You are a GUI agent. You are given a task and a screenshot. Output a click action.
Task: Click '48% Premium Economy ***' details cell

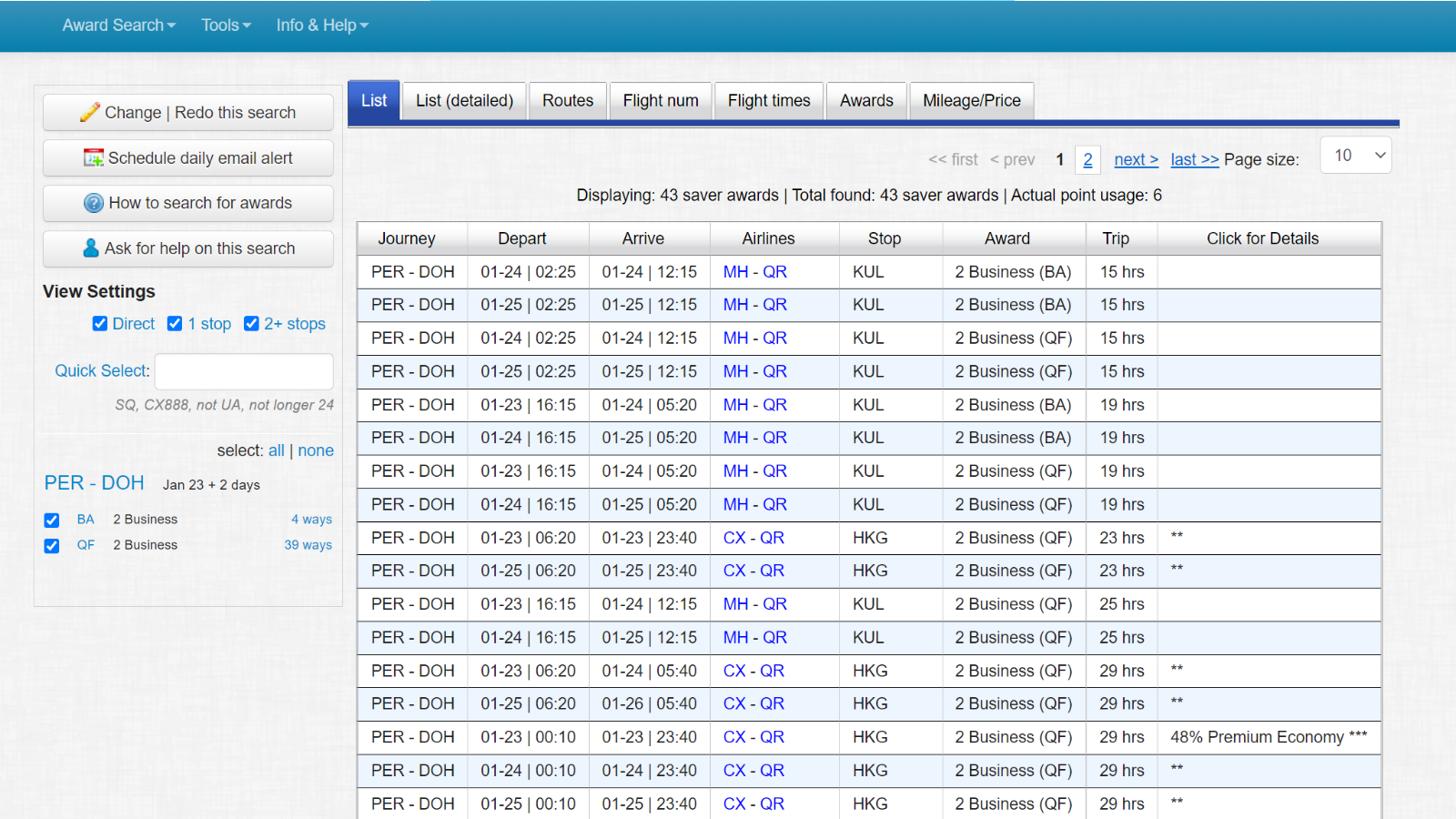[x=1269, y=737]
